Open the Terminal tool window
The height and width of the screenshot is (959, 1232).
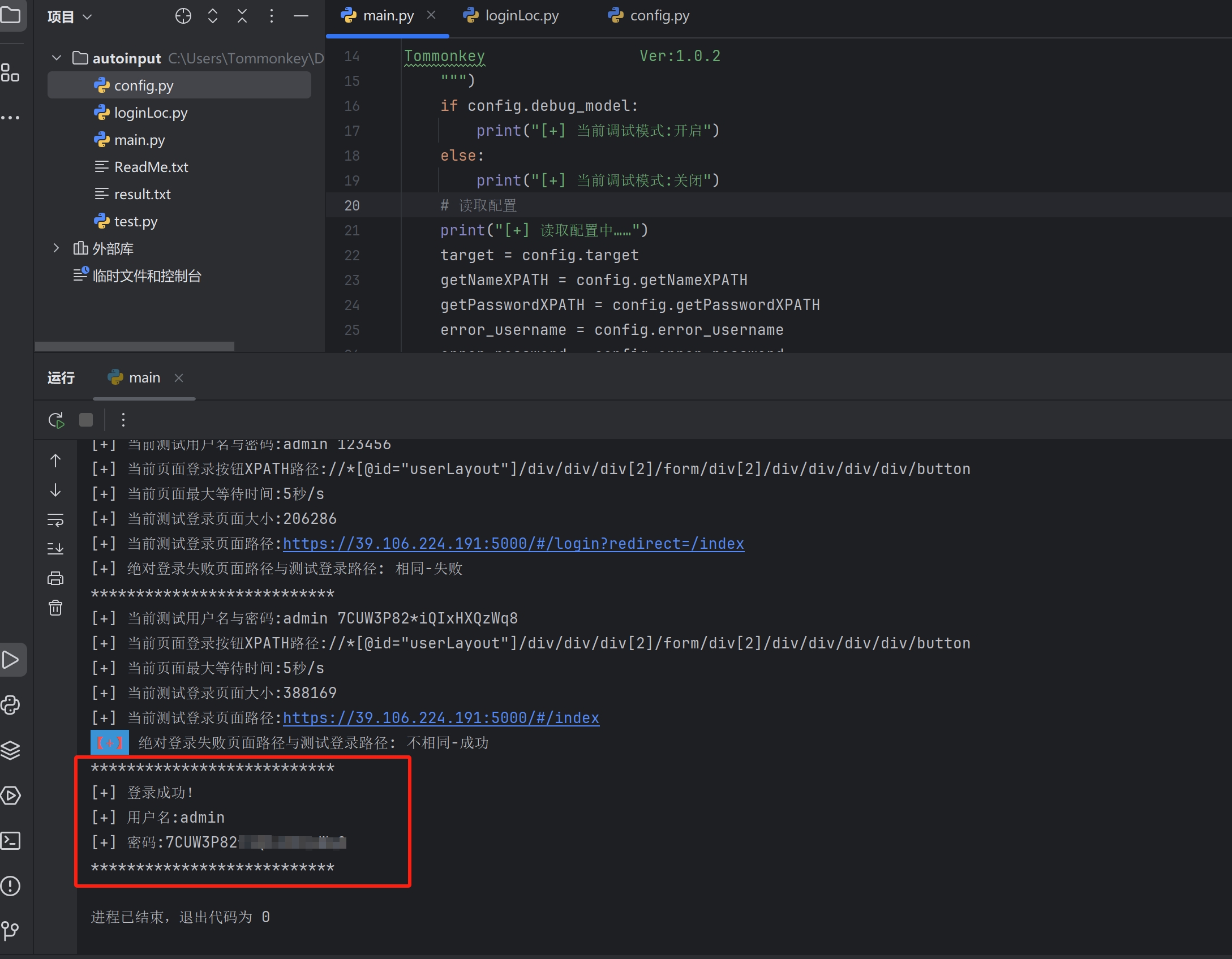click(10, 841)
